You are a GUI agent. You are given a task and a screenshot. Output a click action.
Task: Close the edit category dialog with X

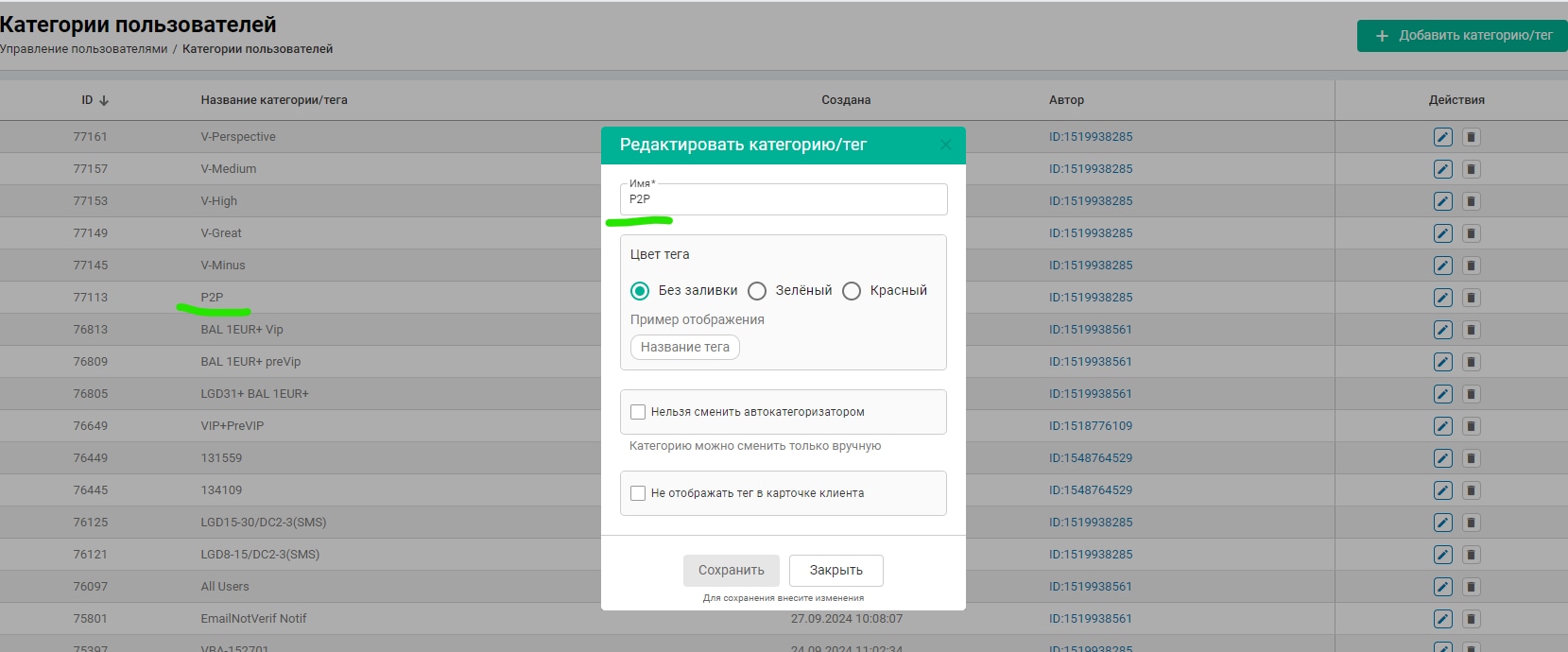pyautogui.click(x=945, y=145)
